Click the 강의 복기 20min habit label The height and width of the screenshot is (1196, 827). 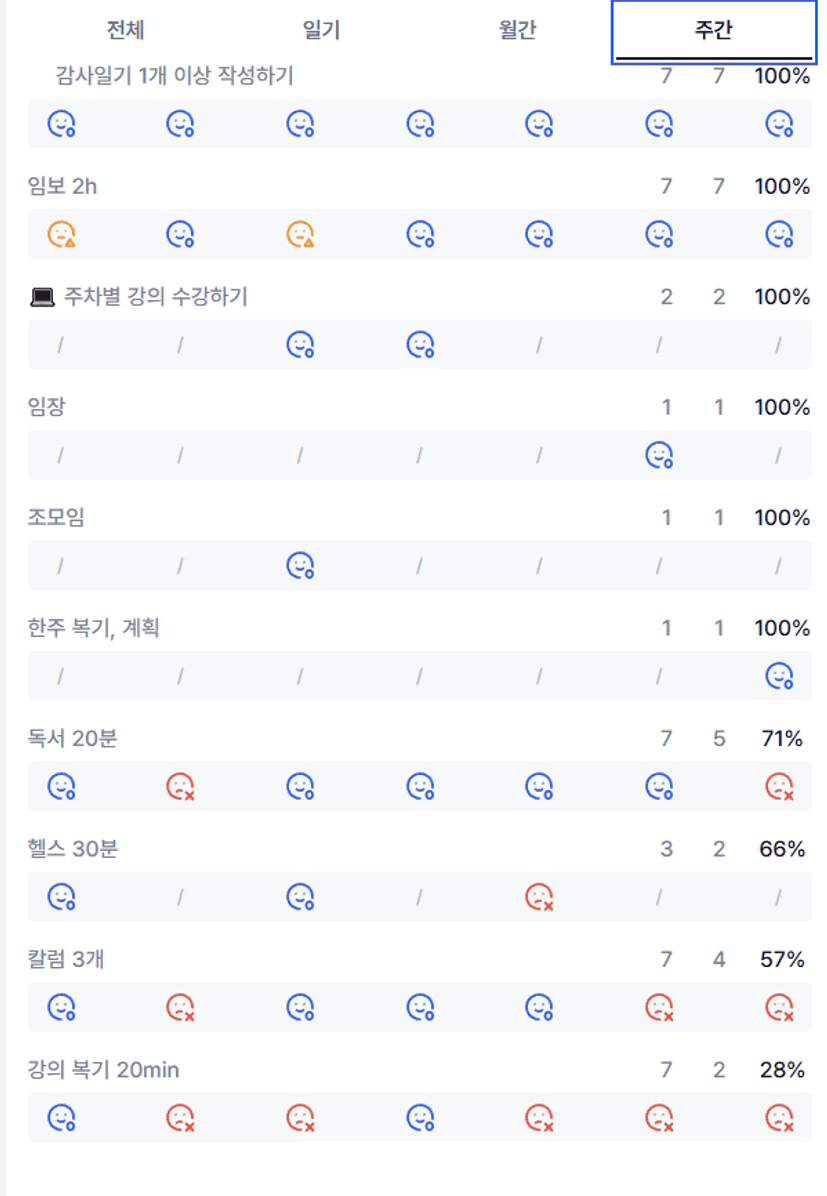(103, 1070)
